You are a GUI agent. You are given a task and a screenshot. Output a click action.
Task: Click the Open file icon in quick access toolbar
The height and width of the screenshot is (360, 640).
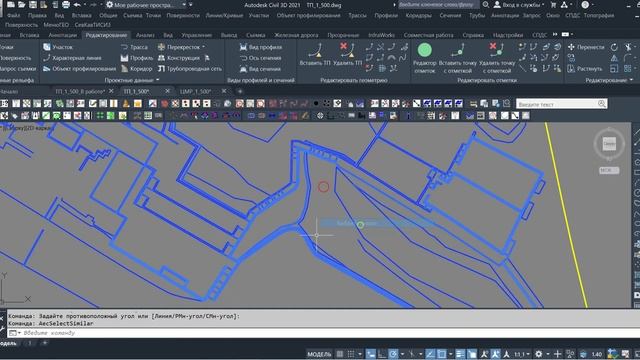pyautogui.click(x=21, y=5)
